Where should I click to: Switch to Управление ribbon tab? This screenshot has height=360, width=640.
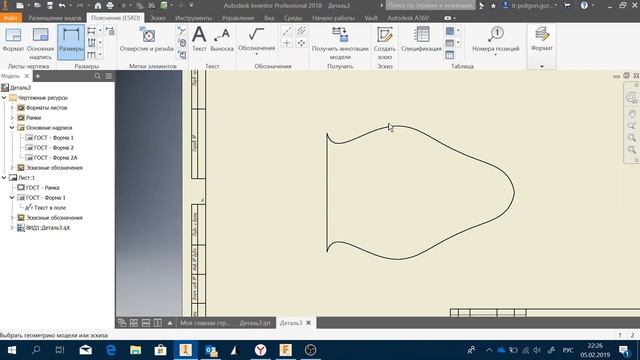pos(238,18)
